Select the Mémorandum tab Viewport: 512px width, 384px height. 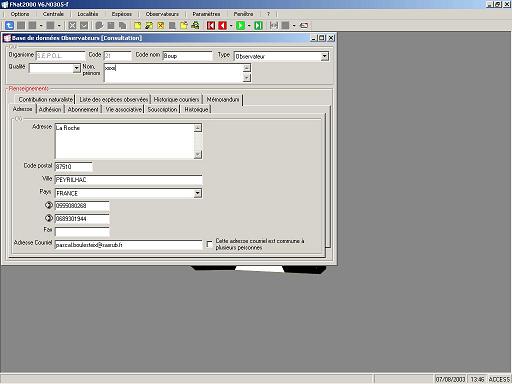[x=223, y=99]
